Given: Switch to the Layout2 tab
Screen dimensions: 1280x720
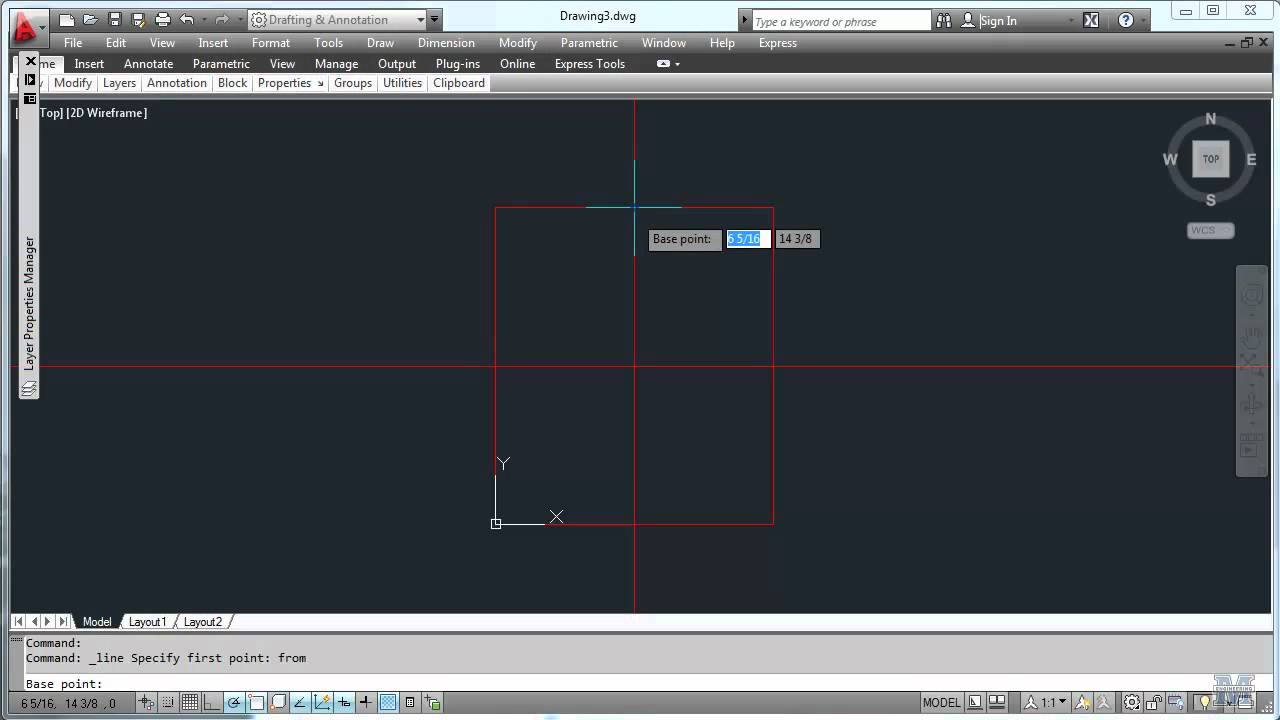Looking at the screenshot, I should [203, 622].
